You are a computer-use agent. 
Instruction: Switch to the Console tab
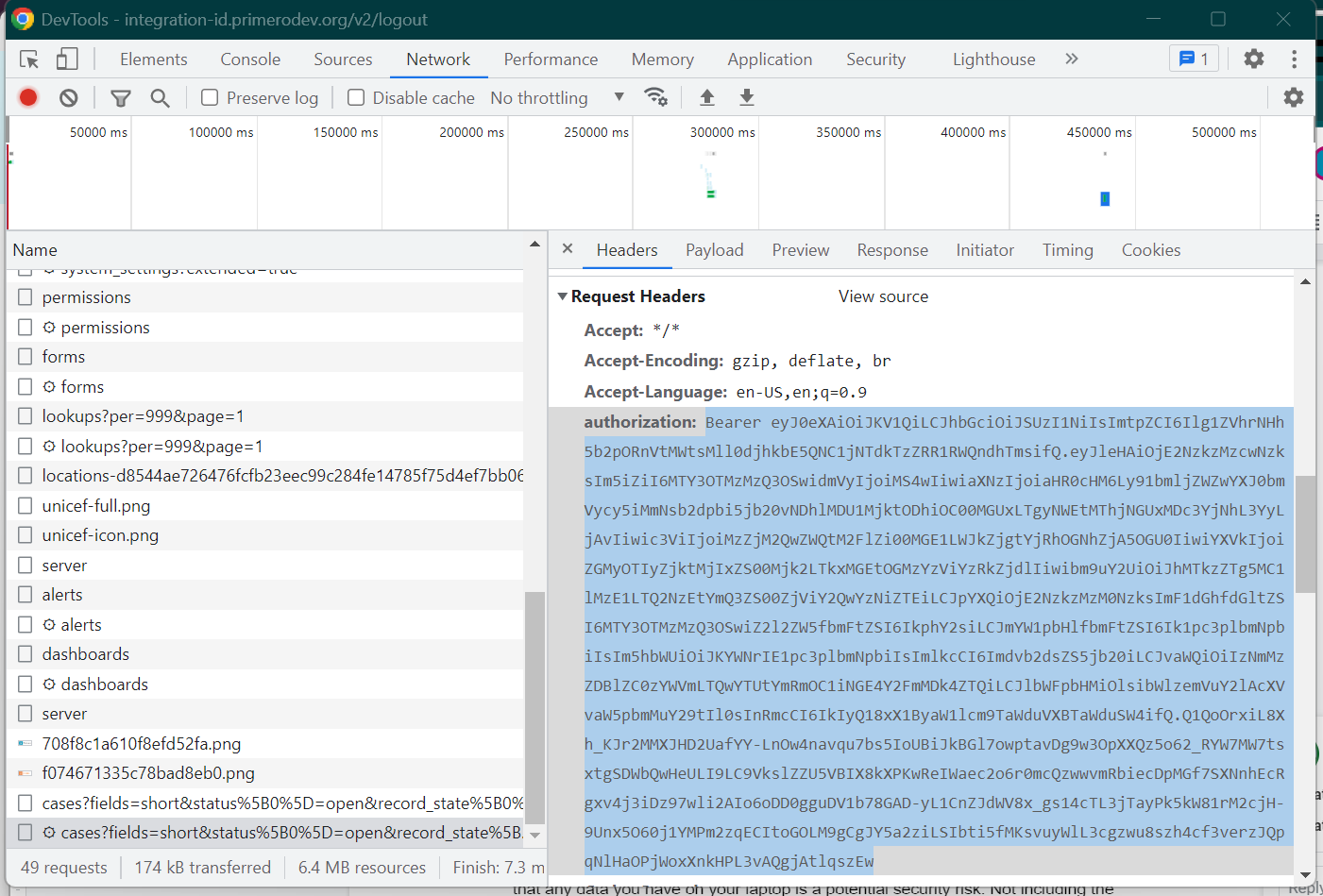(250, 59)
